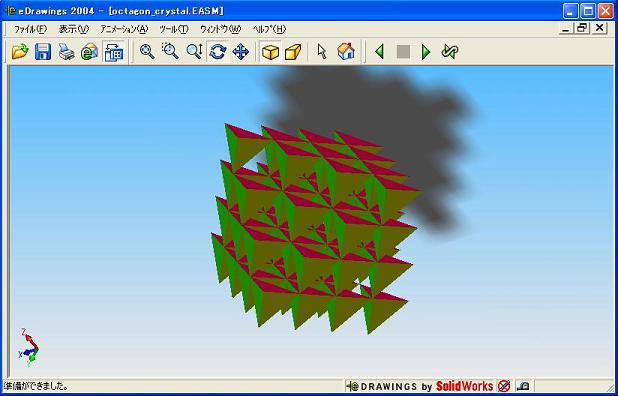Screen dimensions: 618x396
Task: Activate the Zoom to Area tool
Action: (x=171, y=52)
